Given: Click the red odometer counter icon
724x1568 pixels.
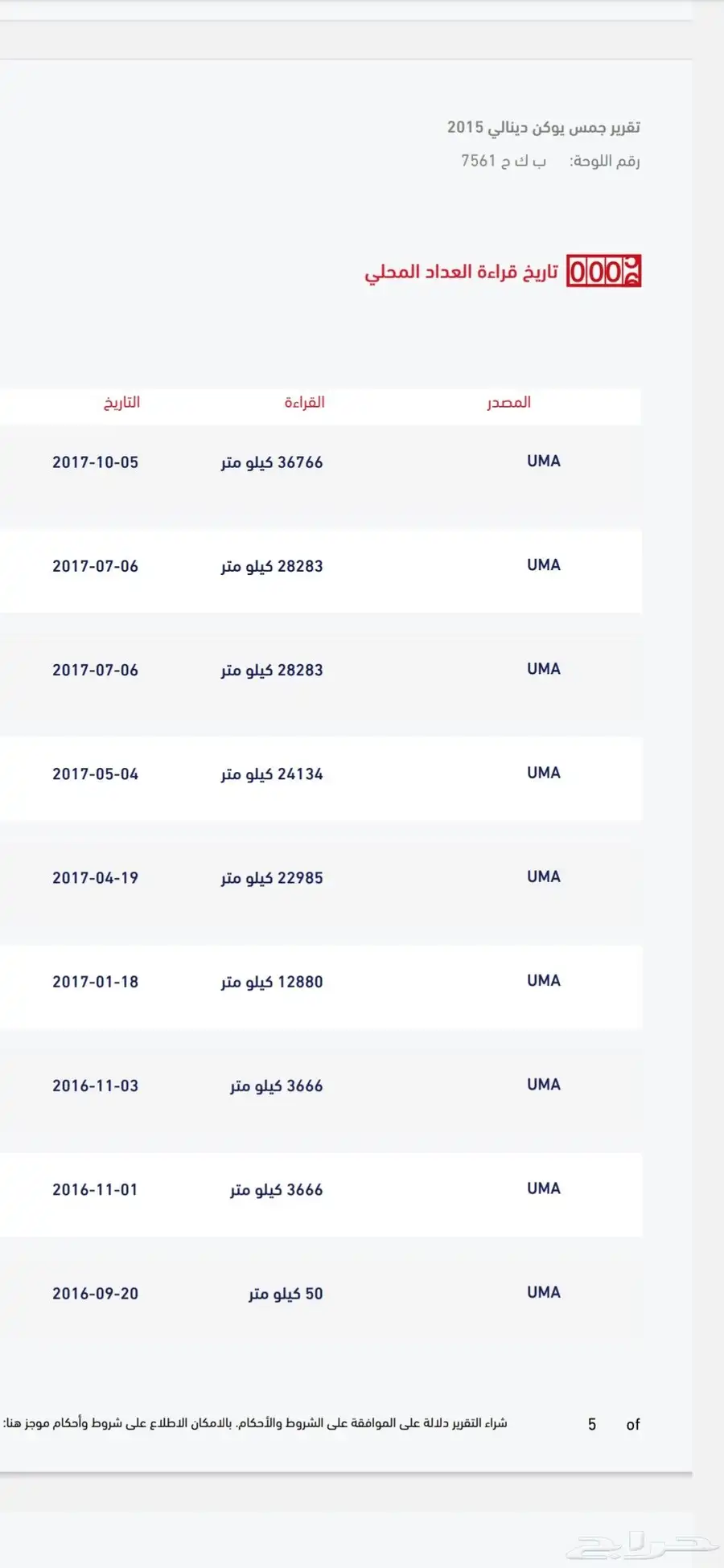Looking at the screenshot, I should (604, 271).
